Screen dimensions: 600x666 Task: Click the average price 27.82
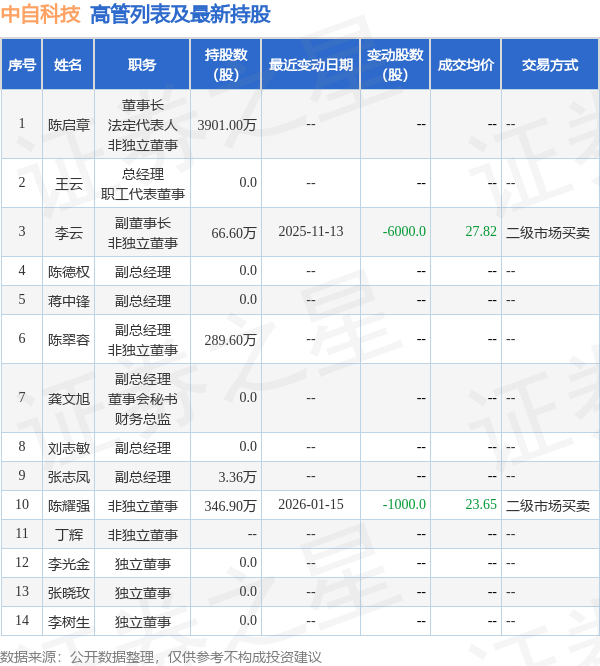coord(481,231)
